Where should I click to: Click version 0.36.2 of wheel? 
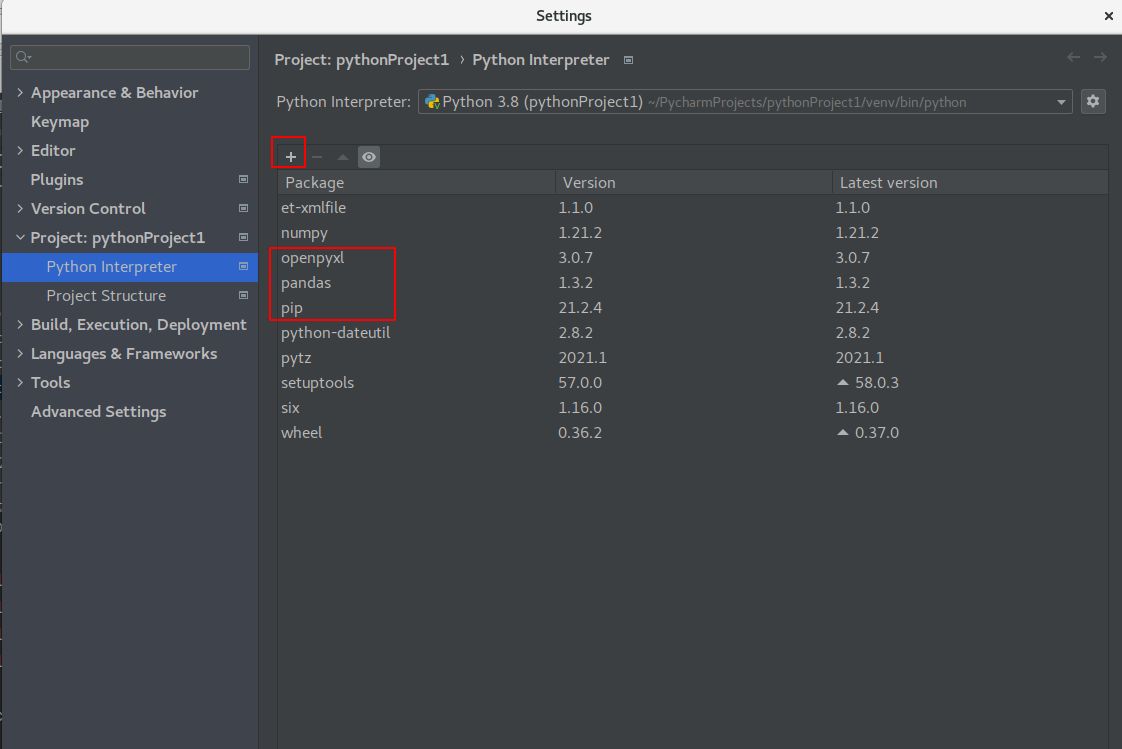(x=580, y=433)
